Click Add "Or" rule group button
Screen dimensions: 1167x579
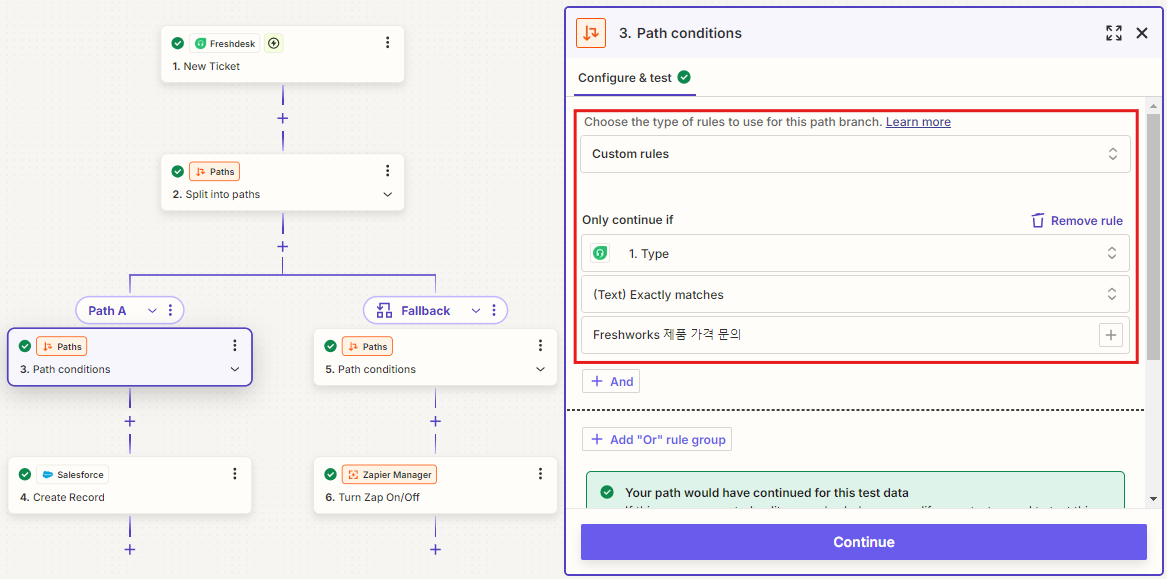pyautogui.click(x=657, y=439)
